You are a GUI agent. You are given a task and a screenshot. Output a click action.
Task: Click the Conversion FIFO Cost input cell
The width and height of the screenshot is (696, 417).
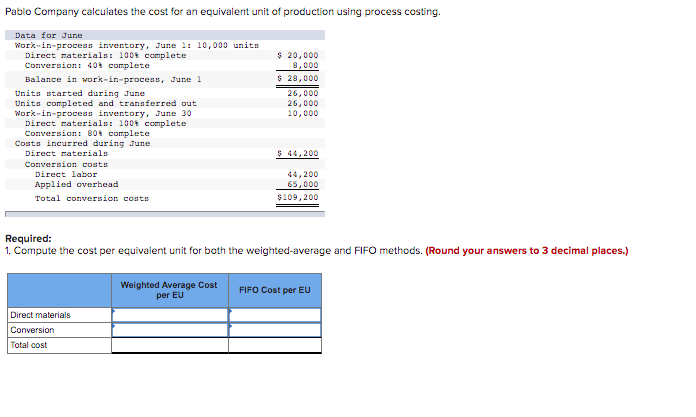pos(275,330)
